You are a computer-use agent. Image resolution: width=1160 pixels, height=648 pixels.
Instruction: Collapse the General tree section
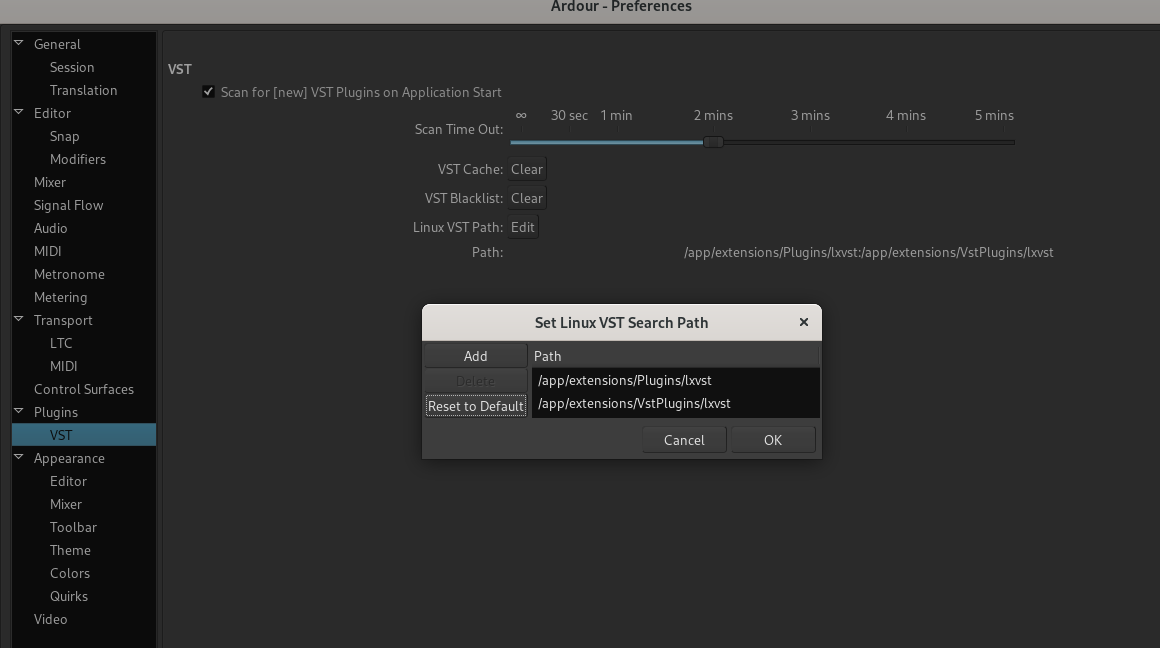pos(18,44)
